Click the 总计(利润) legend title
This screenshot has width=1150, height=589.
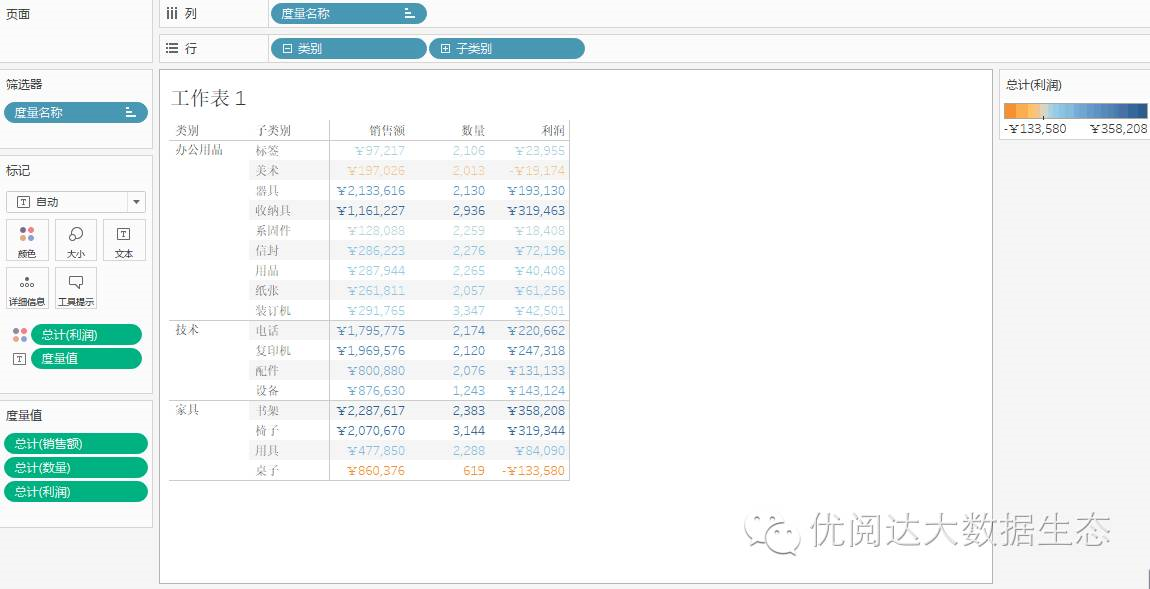click(x=1034, y=85)
